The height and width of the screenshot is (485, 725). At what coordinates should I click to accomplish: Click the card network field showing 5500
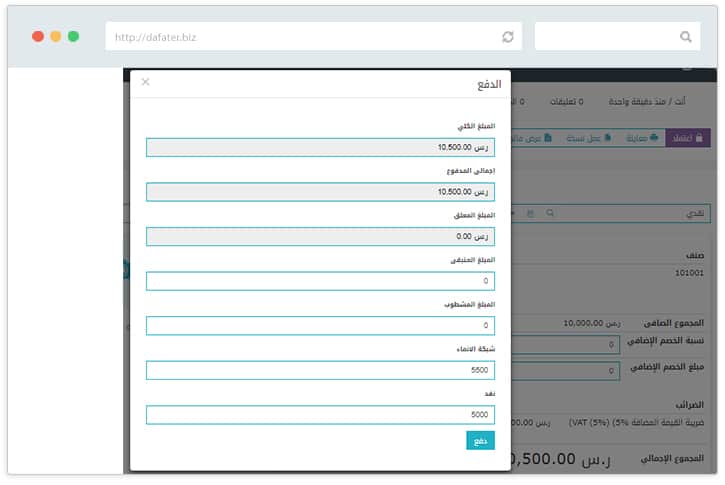[320, 370]
